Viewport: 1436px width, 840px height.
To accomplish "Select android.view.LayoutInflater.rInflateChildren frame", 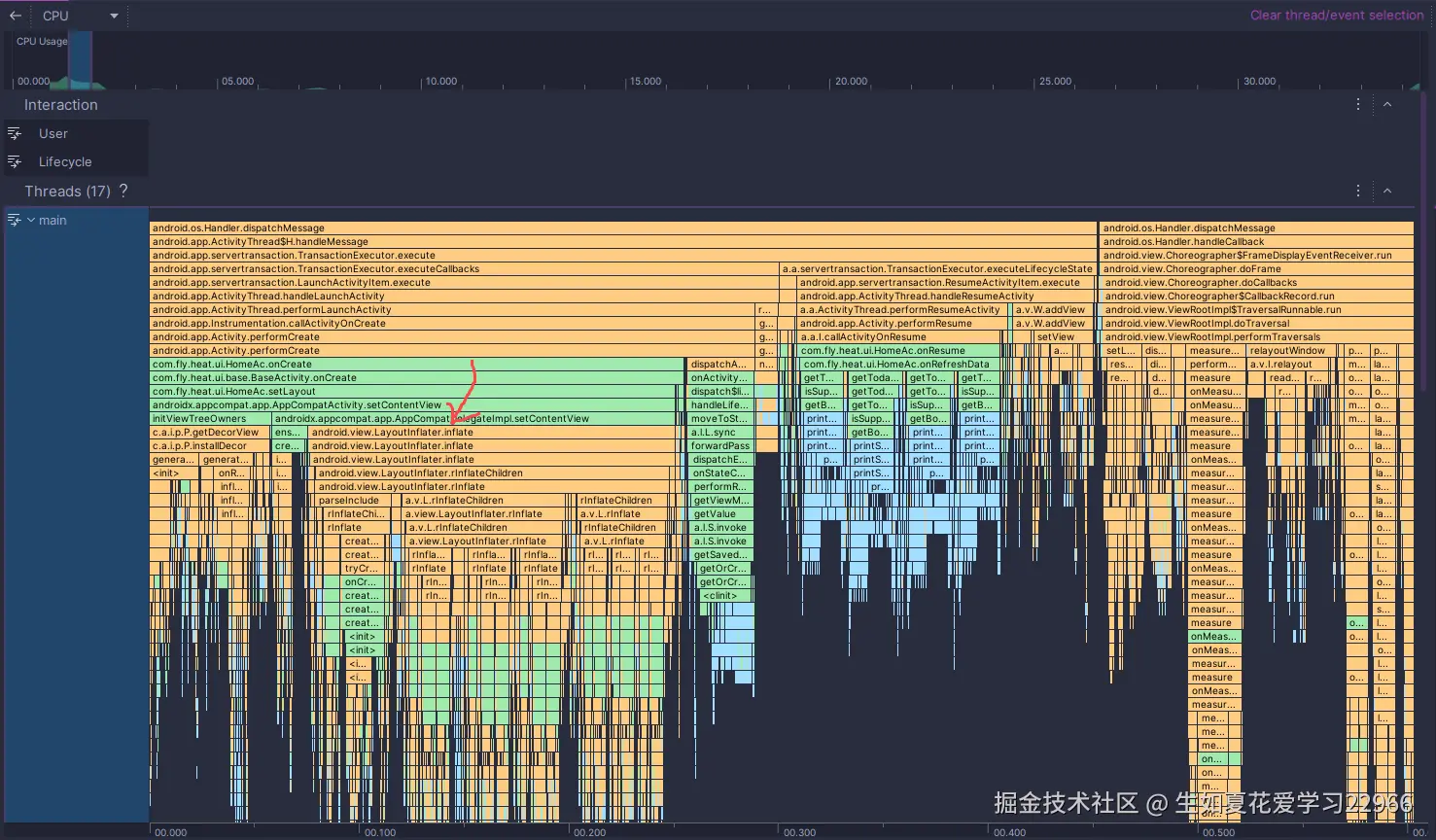I will click(496, 472).
